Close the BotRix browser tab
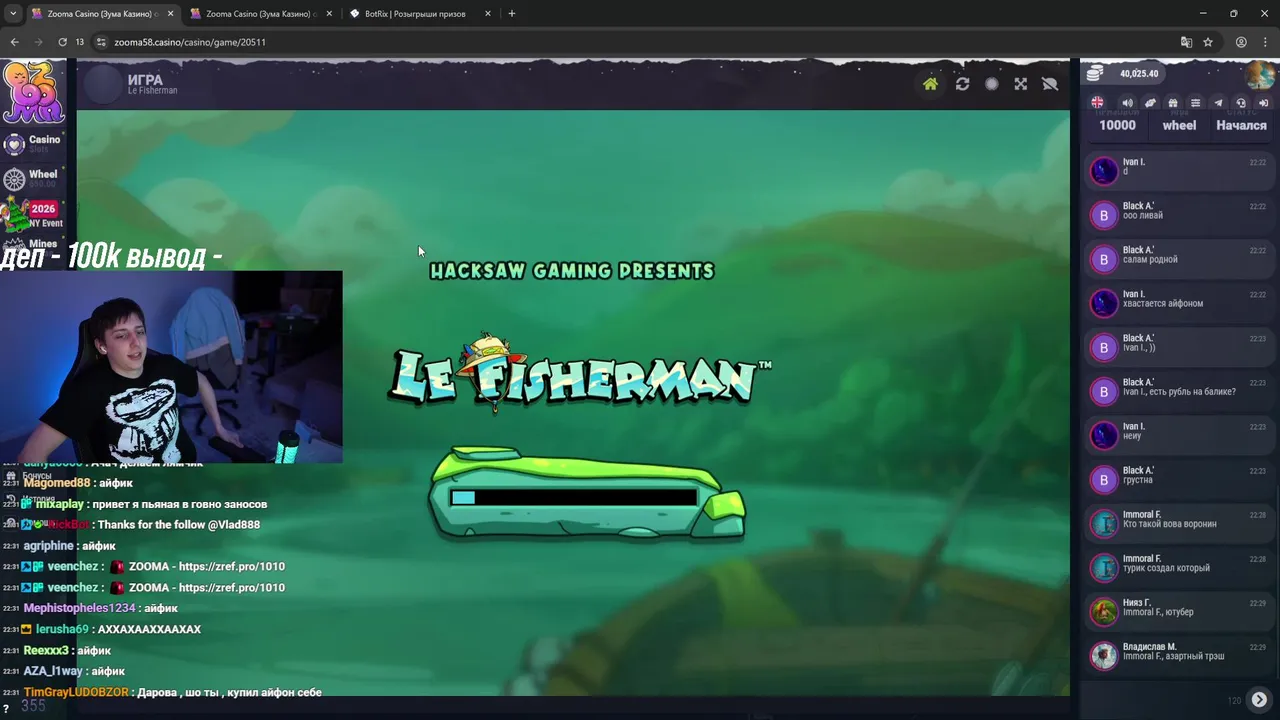 tap(488, 14)
